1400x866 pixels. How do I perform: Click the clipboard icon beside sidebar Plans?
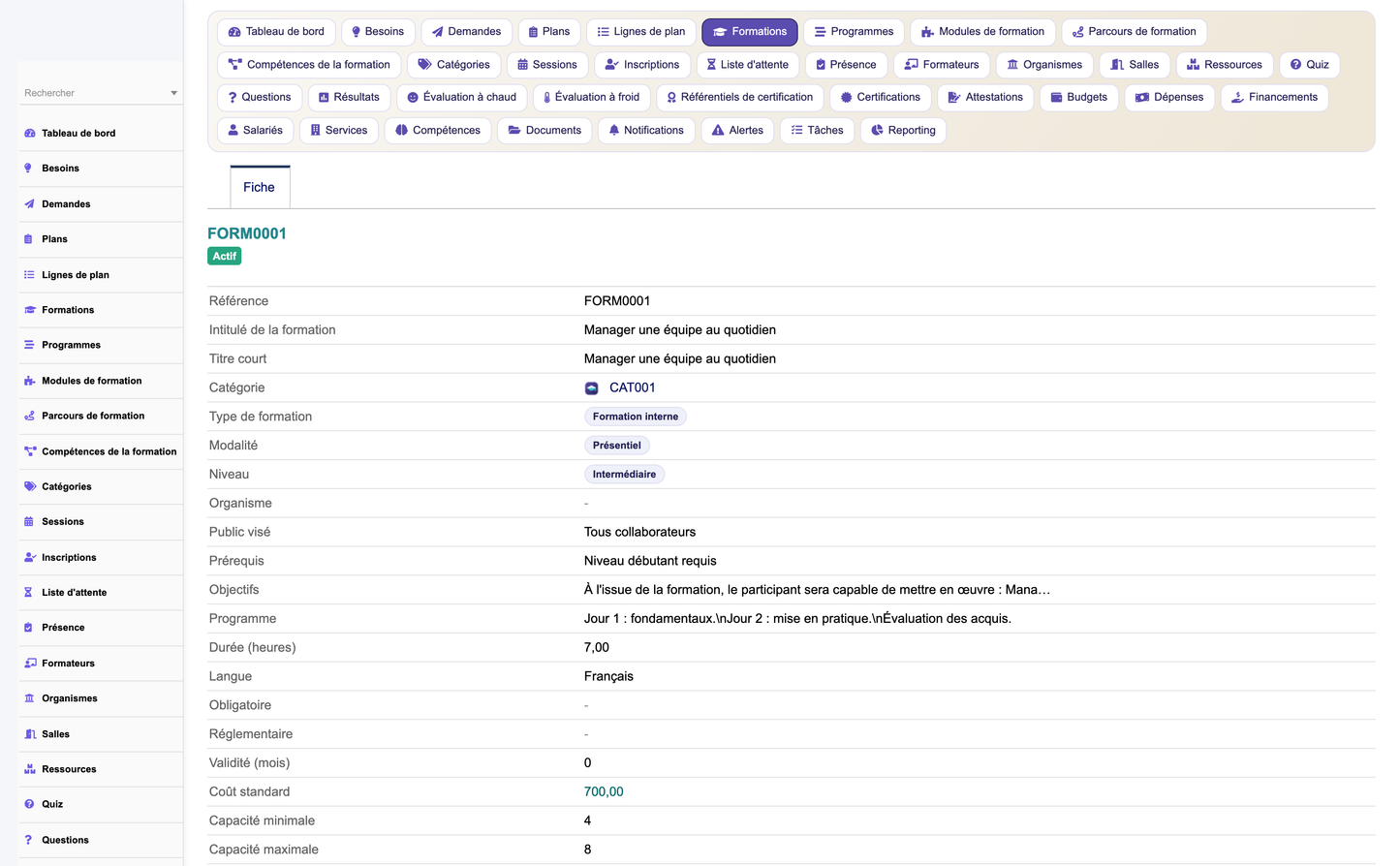pos(28,239)
